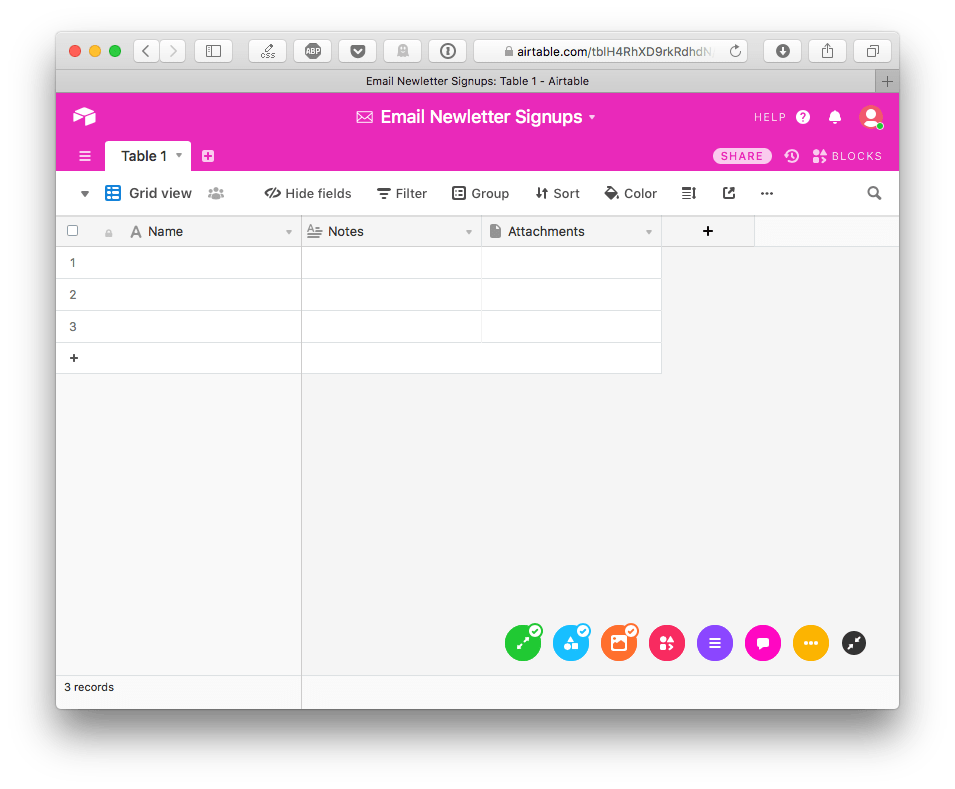Show Safari tab overview
The width and height of the screenshot is (955, 789).
click(x=872, y=51)
